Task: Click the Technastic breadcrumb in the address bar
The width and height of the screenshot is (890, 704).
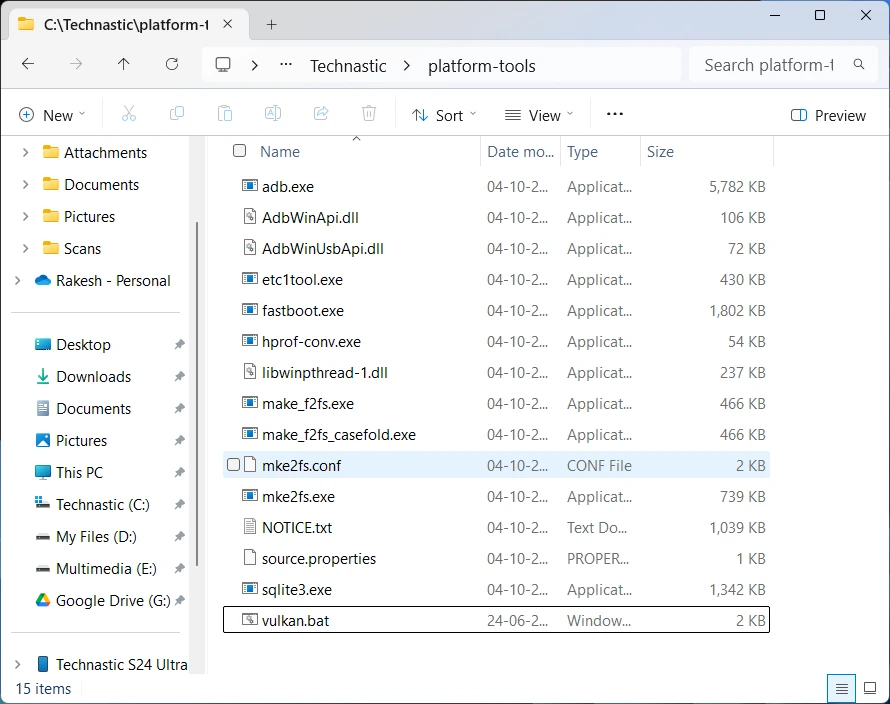Action: point(348,66)
